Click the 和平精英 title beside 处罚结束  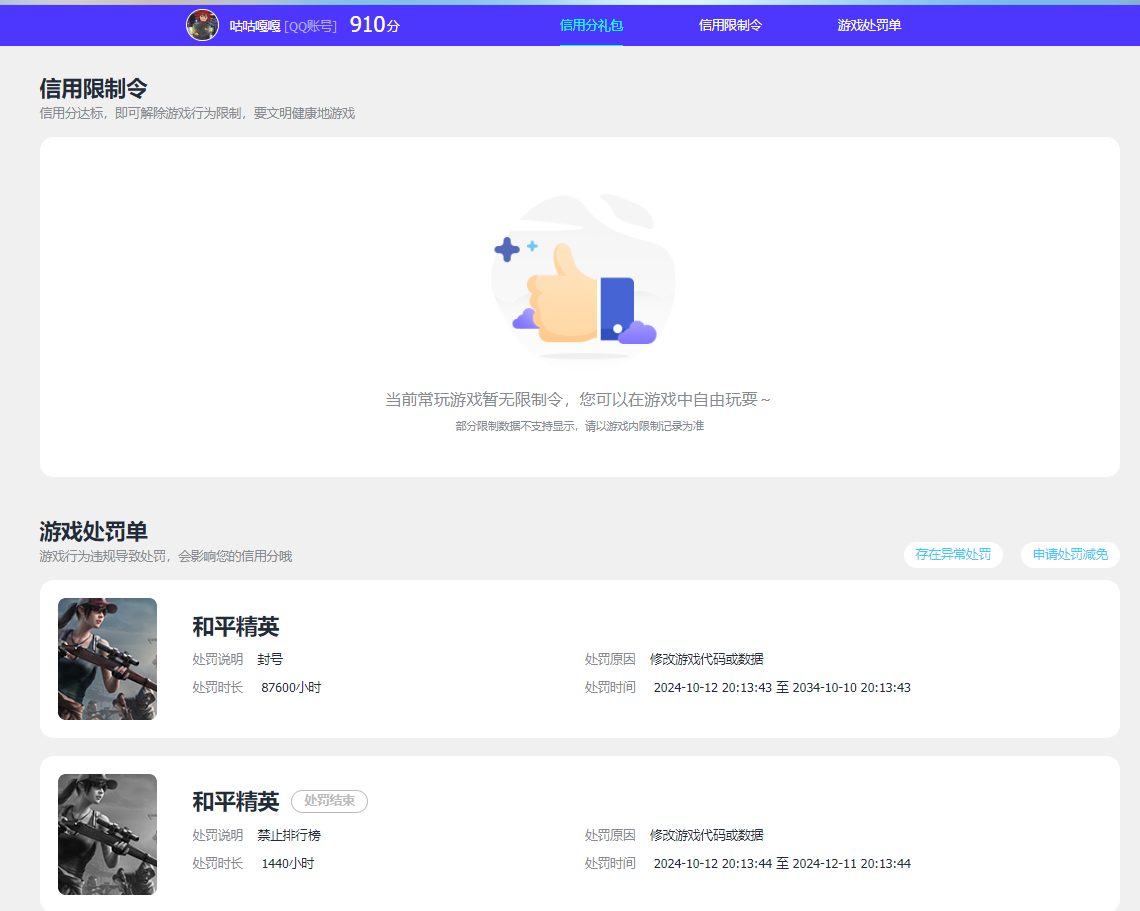[236, 801]
